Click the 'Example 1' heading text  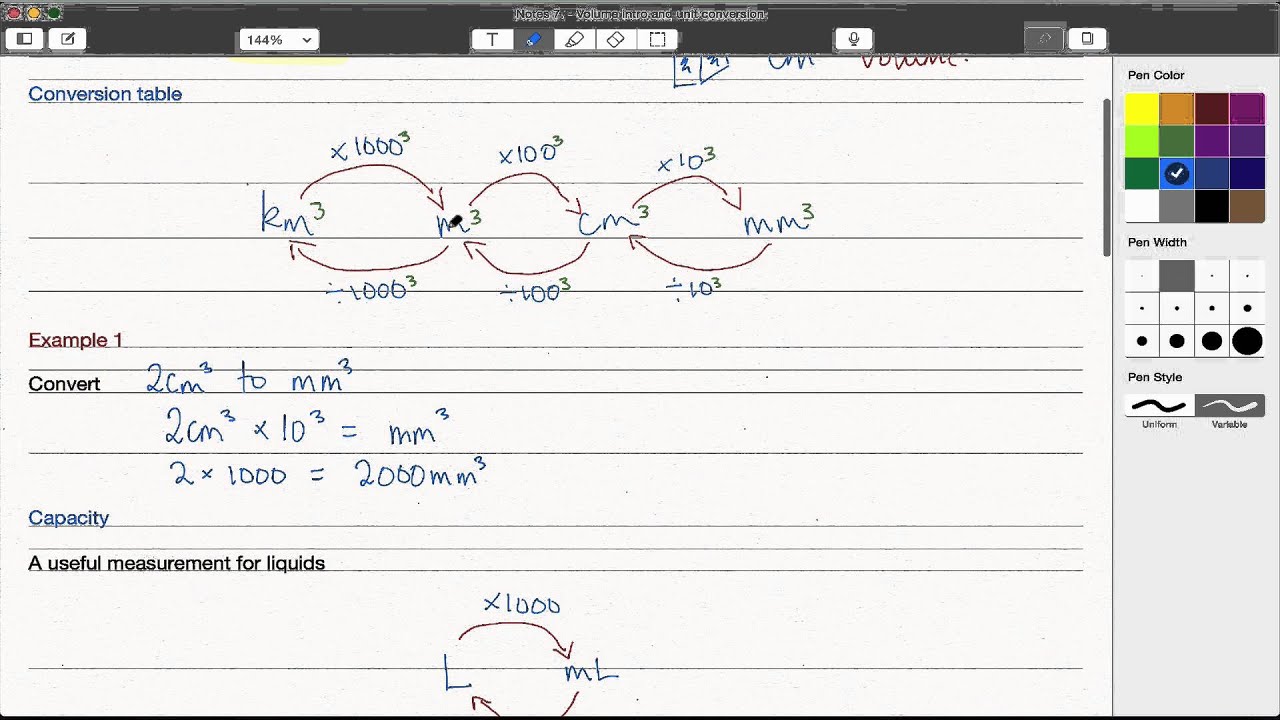tap(75, 340)
